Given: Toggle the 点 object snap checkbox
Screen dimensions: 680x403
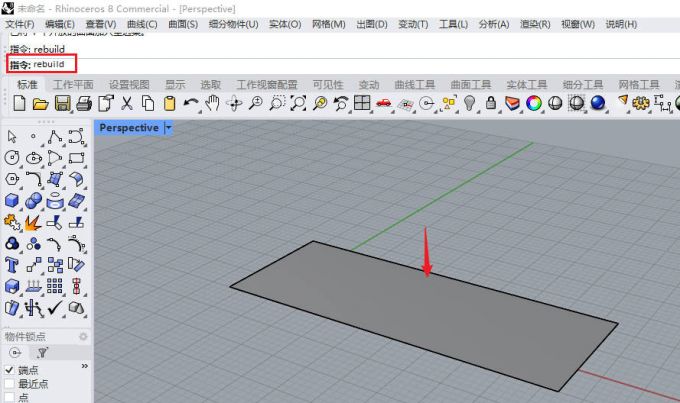Looking at the screenshot, I should tap(9, 397).
